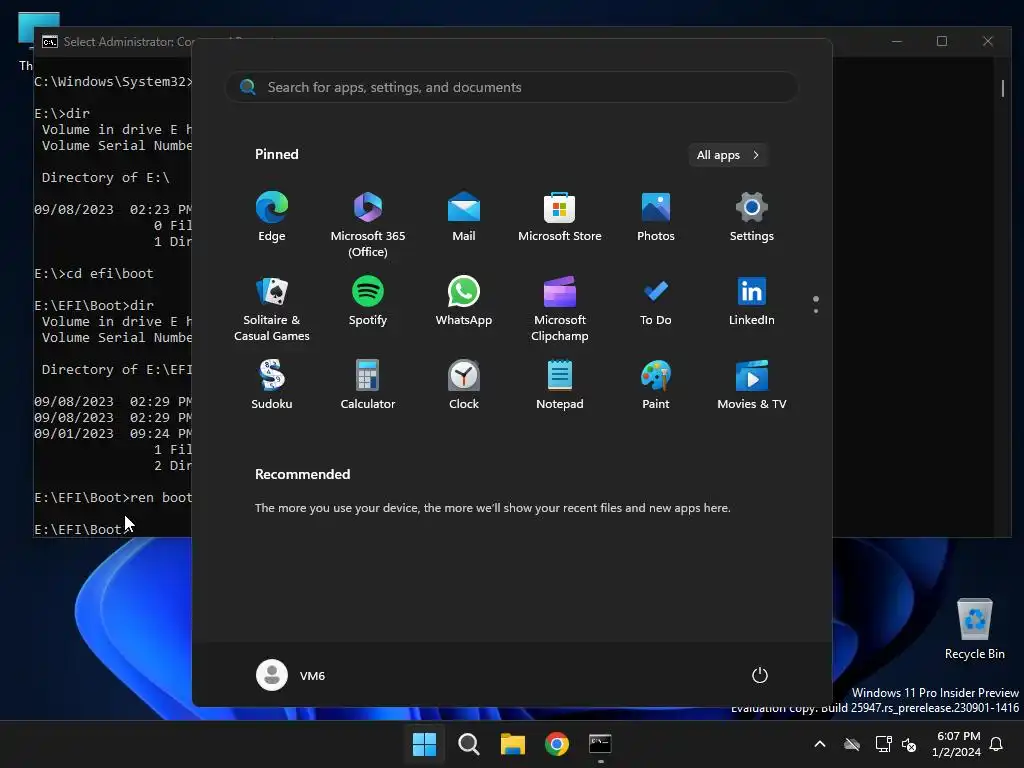The height and width of the screenshot is (768, 1024).
Task: Show hidden system tray icons
Action: [x=820, y=744]
